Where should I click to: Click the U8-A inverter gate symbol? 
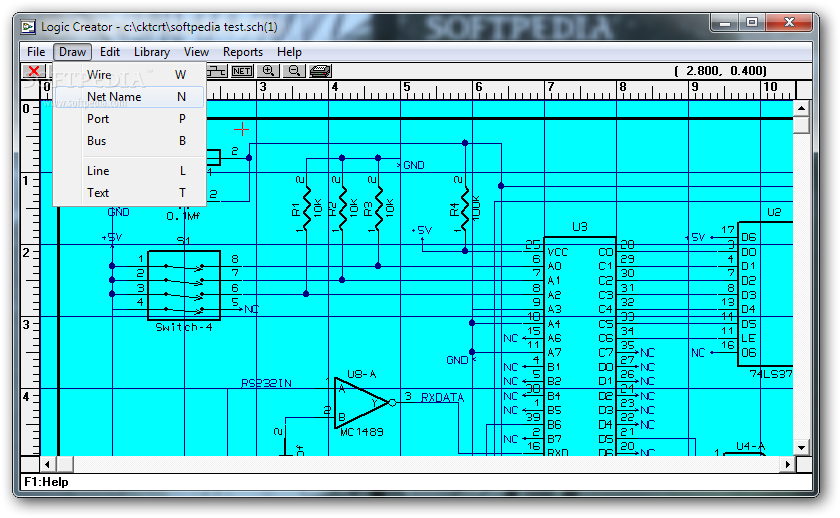364,403
